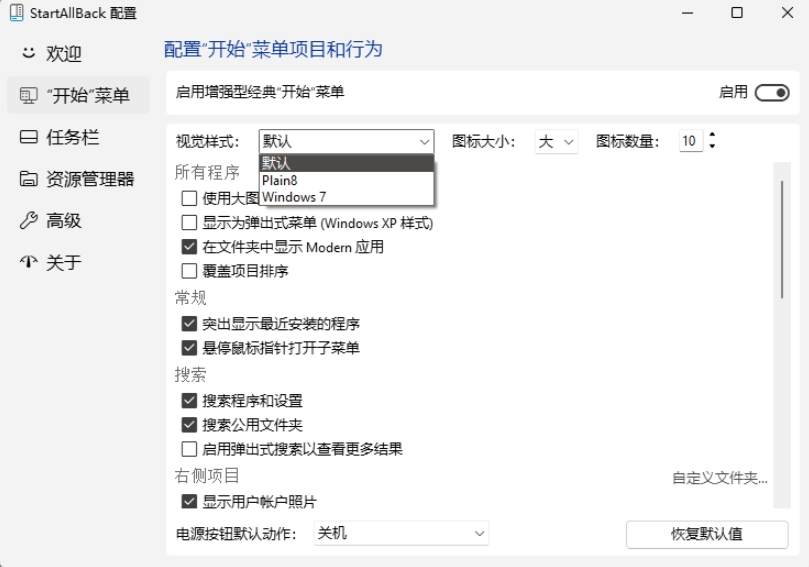The height and width of the screenshot is (567, 809).
Task: Enable 显示为弹出式菜单 (Windows XP 样式) checkbox
Action: point(189,223)
